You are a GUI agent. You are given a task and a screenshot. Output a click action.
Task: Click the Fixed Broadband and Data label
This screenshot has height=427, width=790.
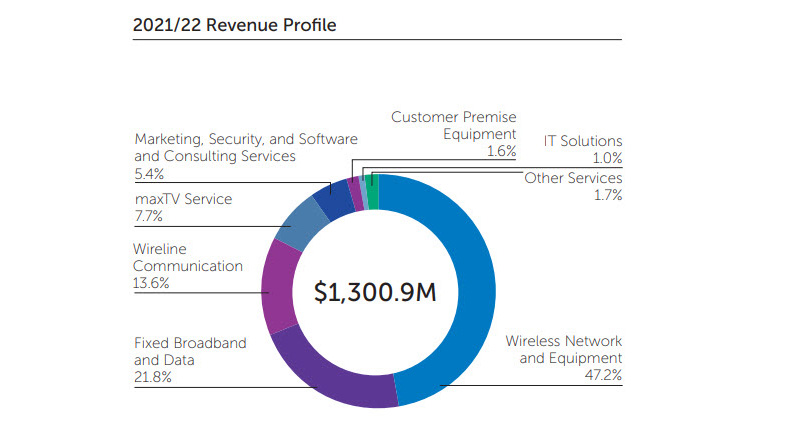pos(190,351)
